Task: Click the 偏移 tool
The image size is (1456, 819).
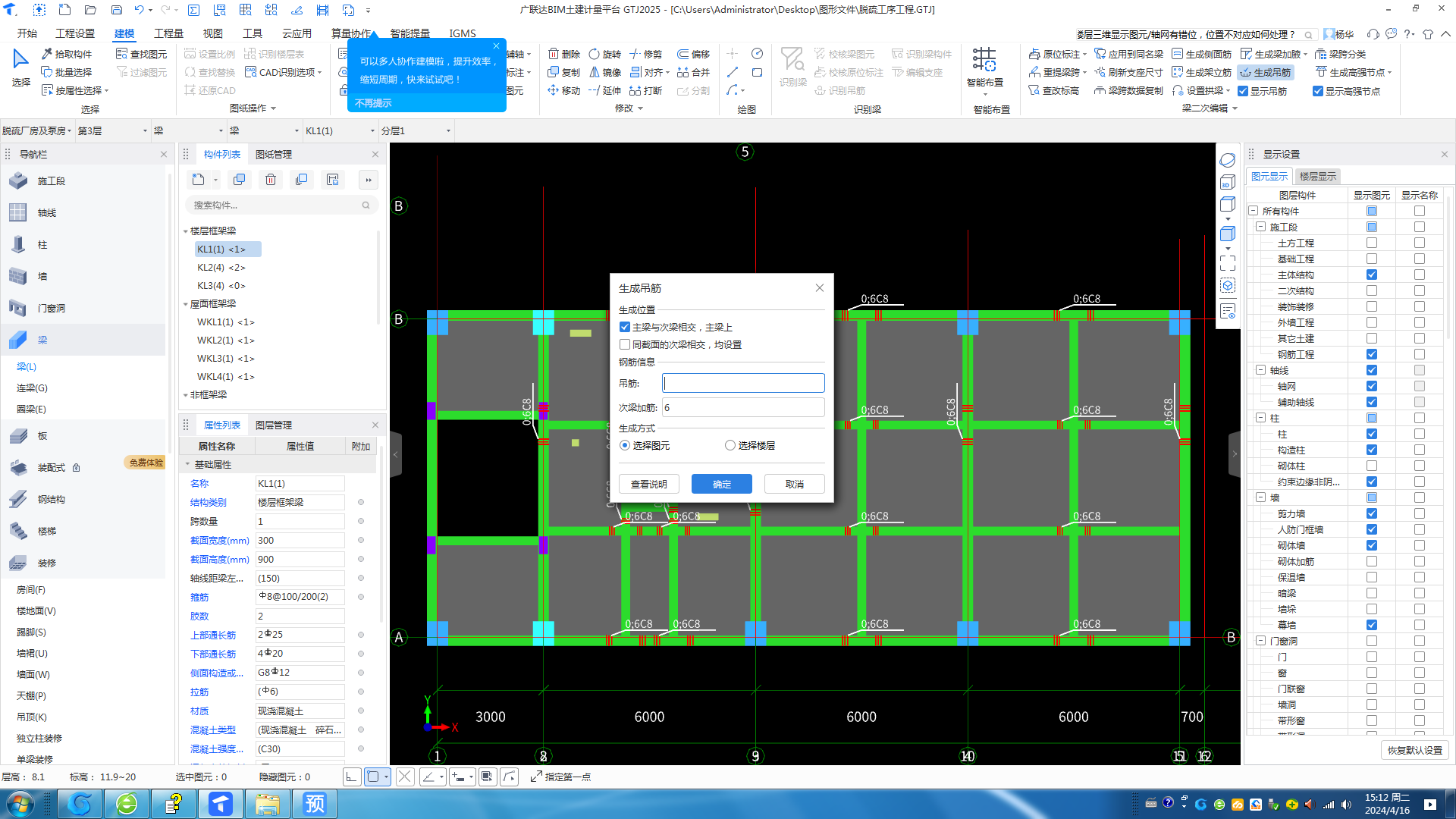Action: coord(694,54)
